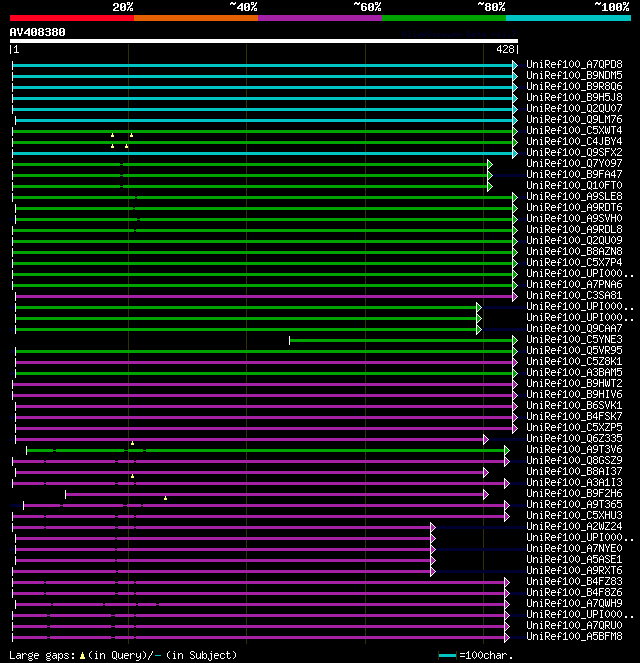
Task: Click the UniRef100_C4JBY4 label
Action: [574, 142]
